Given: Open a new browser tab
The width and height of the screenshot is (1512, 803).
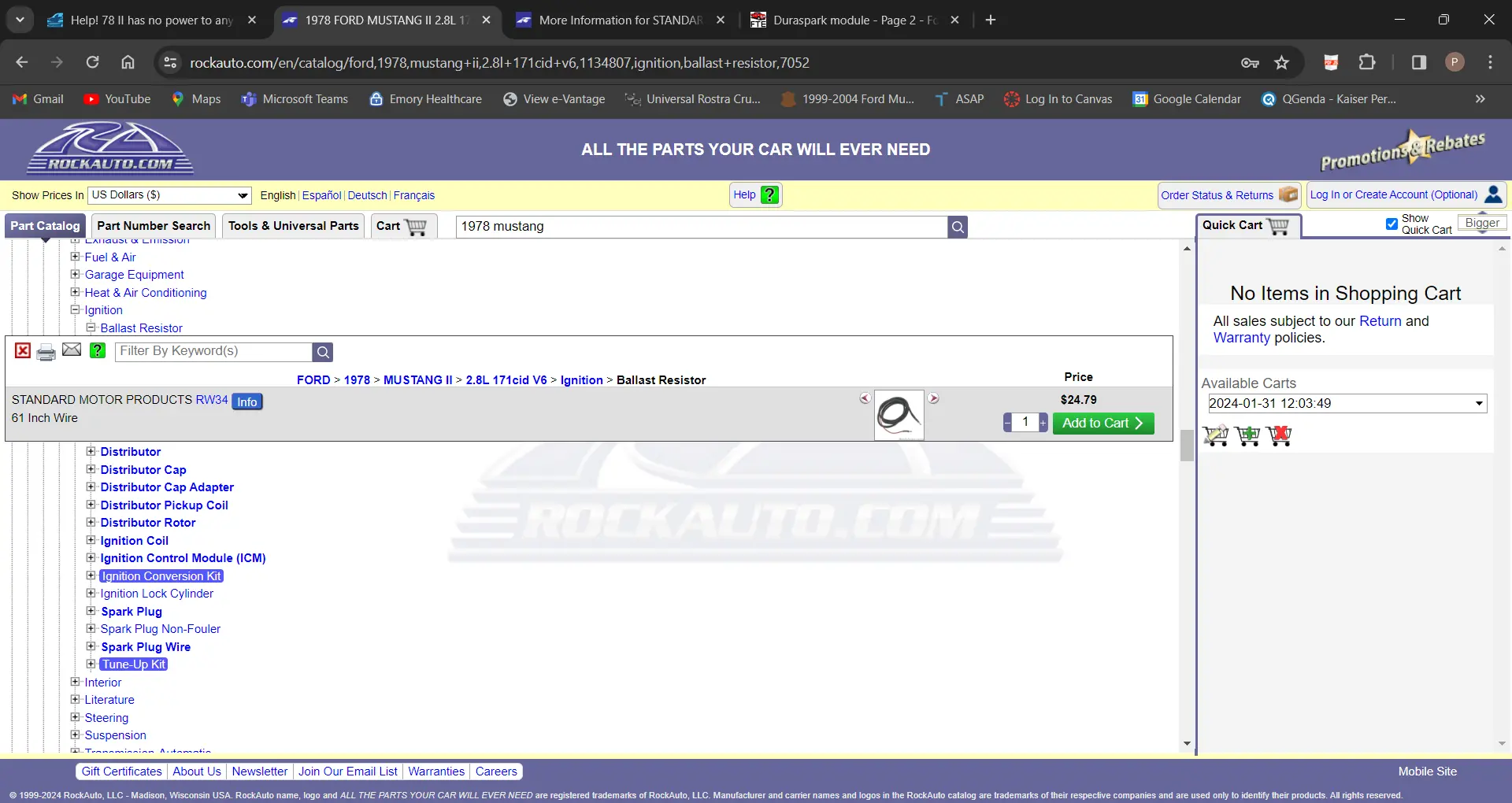Looking at the screenshot, I should click(x=991, y=20).
